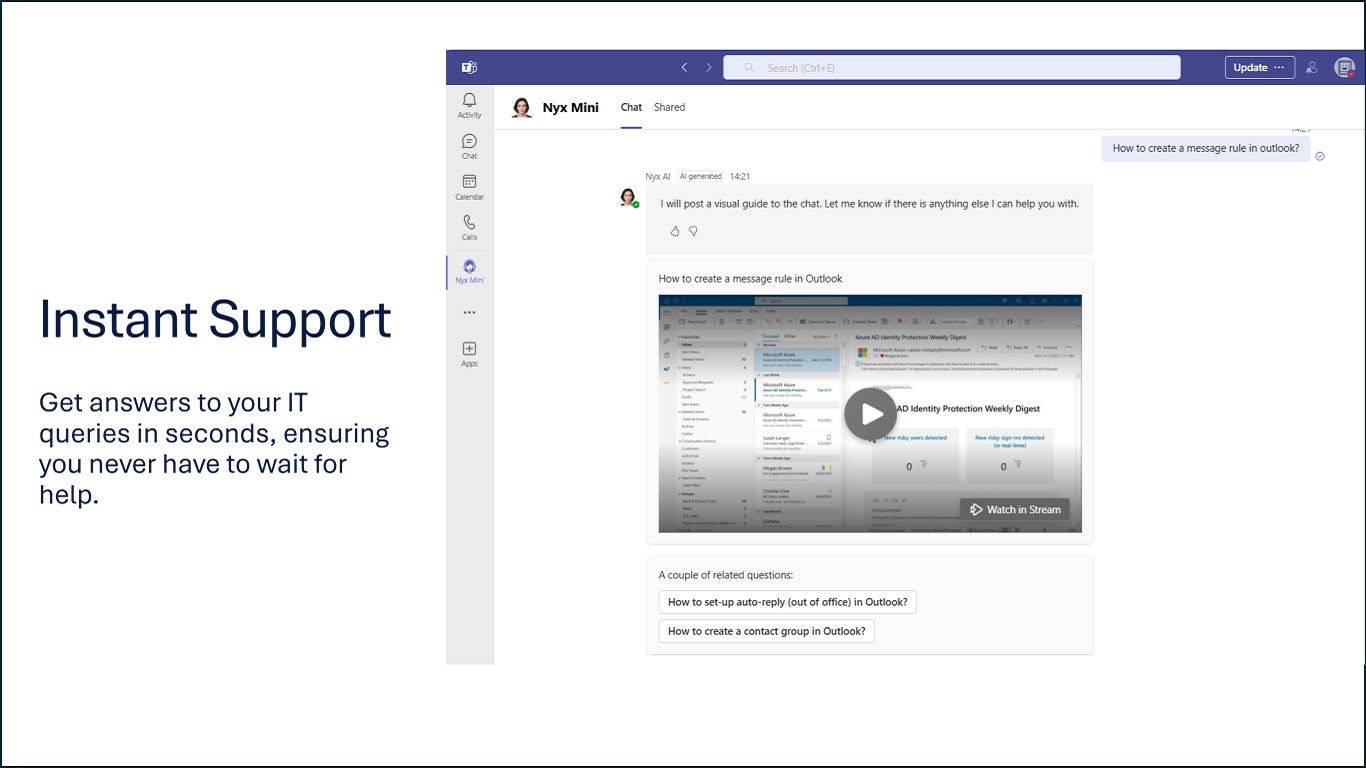Go back using the left arrow
Viewport: 1366px width, 768px height.
pyautogui.click(x=684, y=68)
